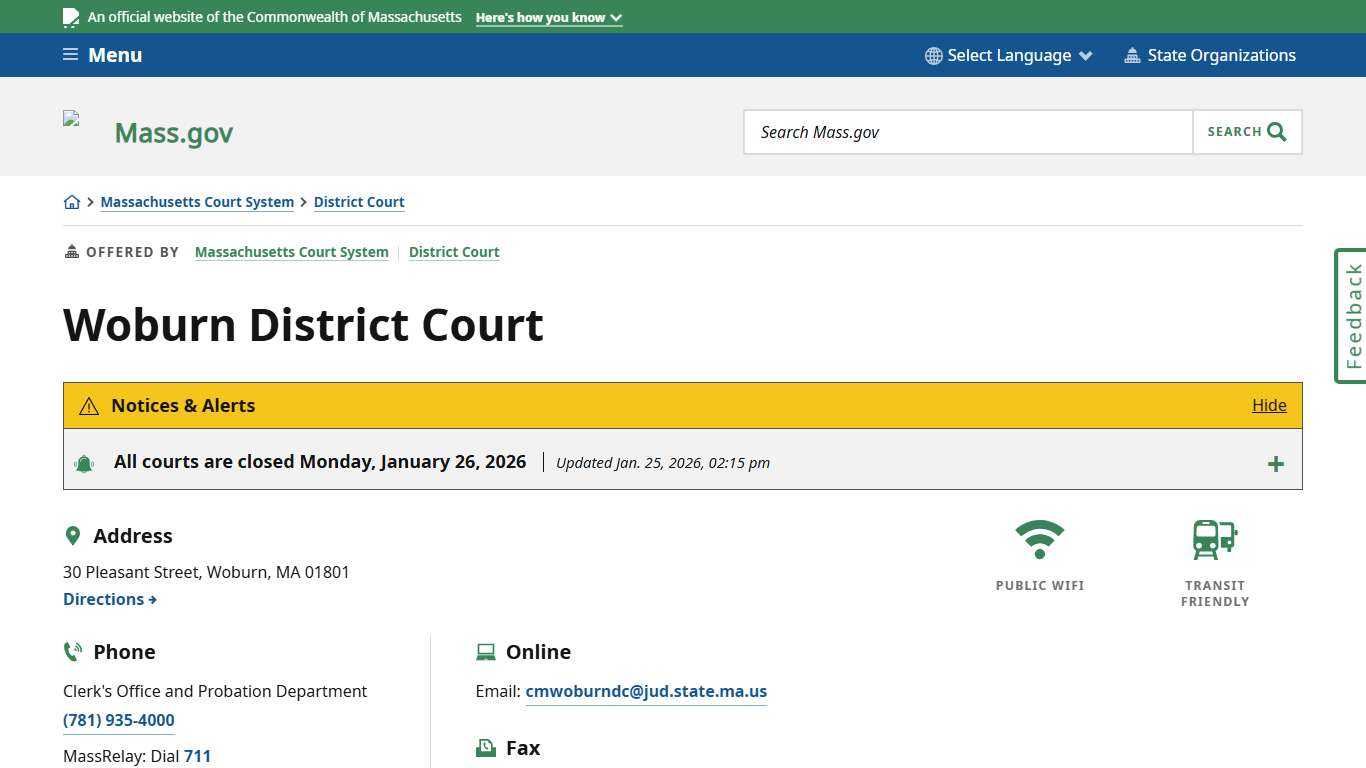Click the Public WiFi icon
1366x768 pixels.
pos(1040,537)
